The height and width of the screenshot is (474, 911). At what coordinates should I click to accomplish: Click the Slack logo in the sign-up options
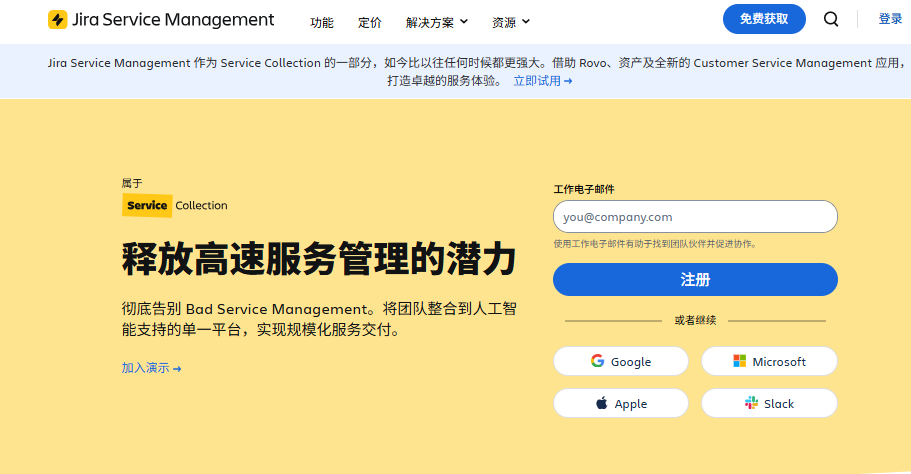[x=751, y=403]
